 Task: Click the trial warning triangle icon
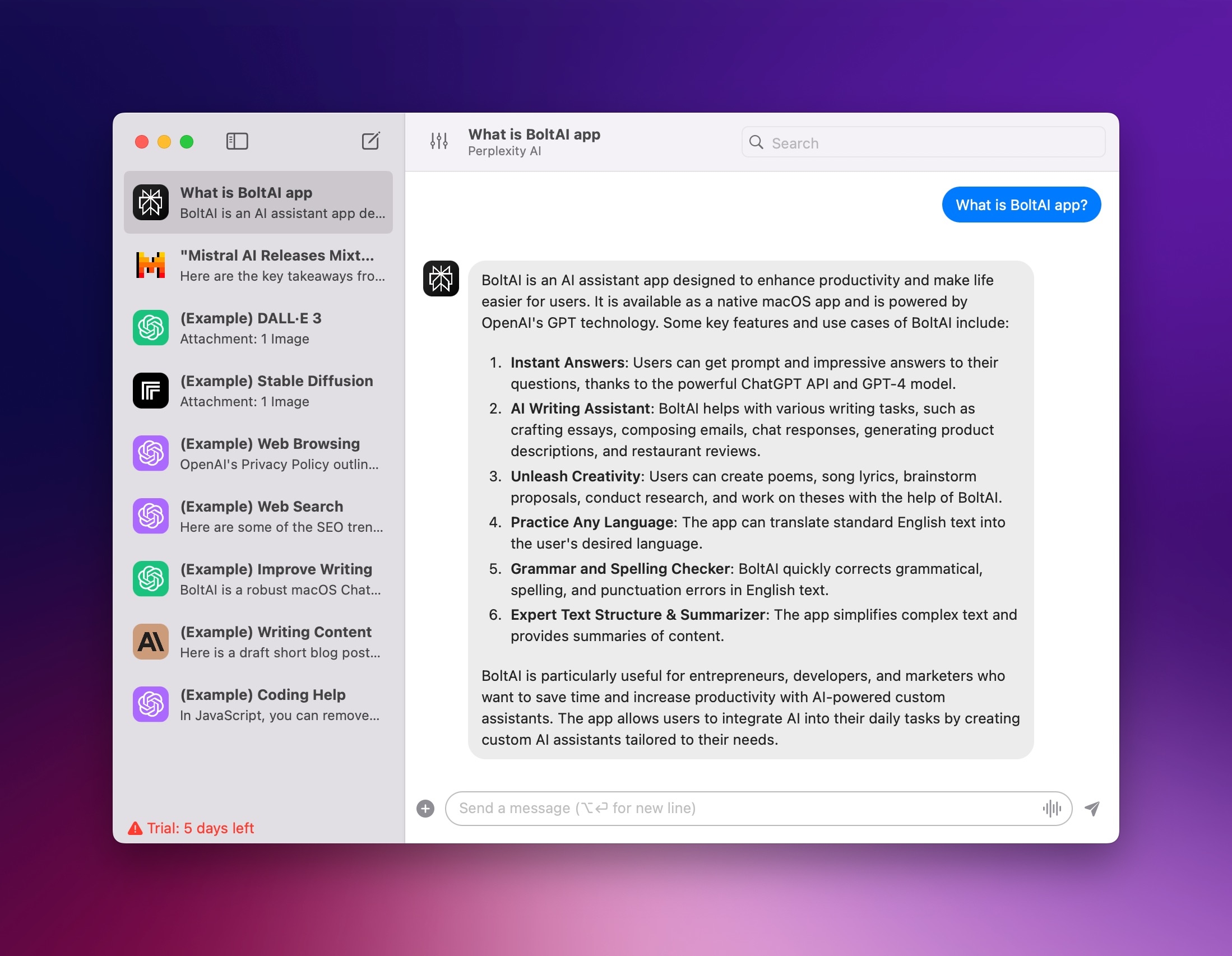tap(136, 828)
